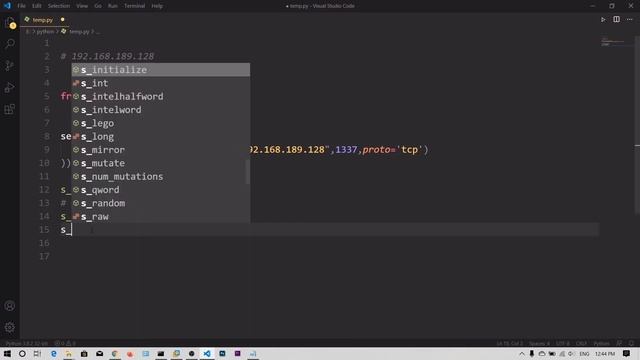Image resolution: width=640 pixels, height=360 pixels.
Task: Select the temp.py editor tab
Action: click(44, 20)
